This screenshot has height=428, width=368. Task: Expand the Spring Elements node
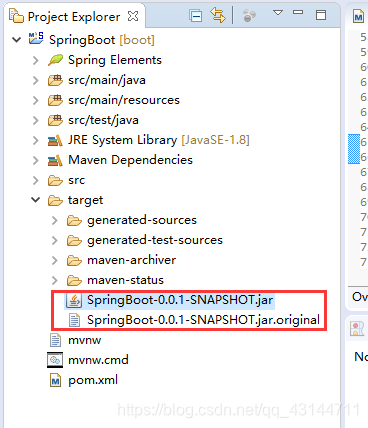[35, 60]
